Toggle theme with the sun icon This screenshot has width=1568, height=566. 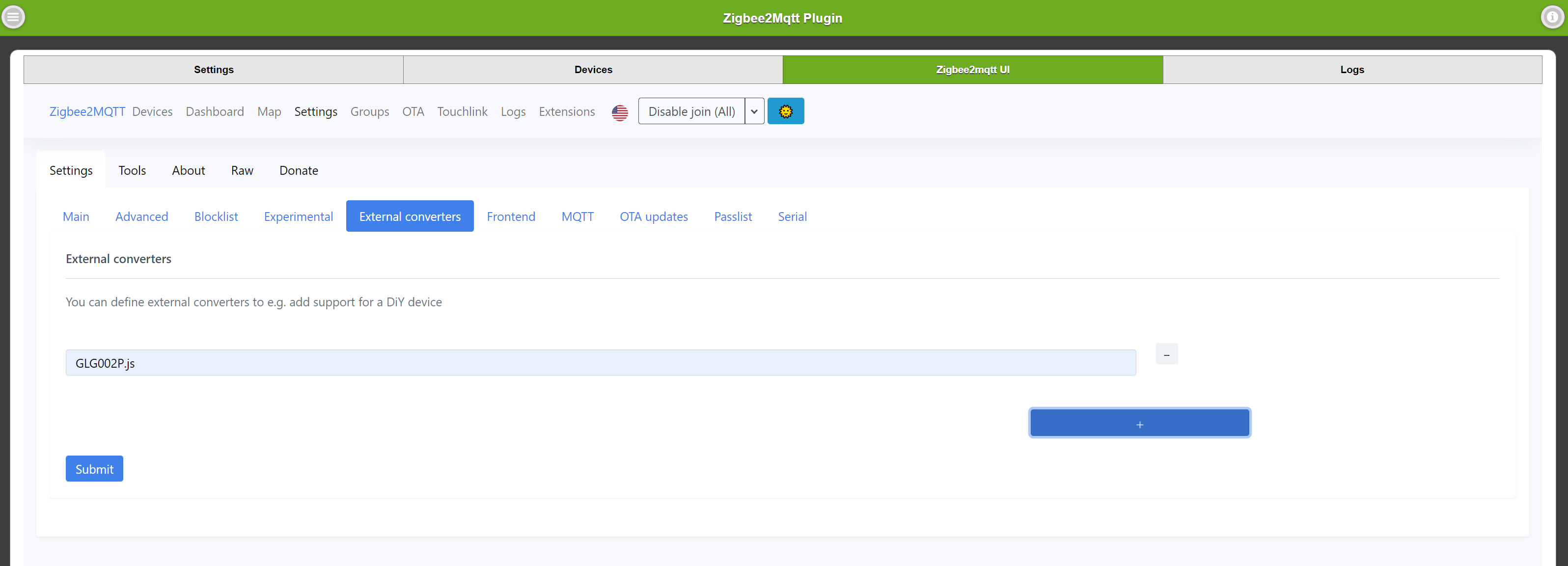[x=785, y=111]
